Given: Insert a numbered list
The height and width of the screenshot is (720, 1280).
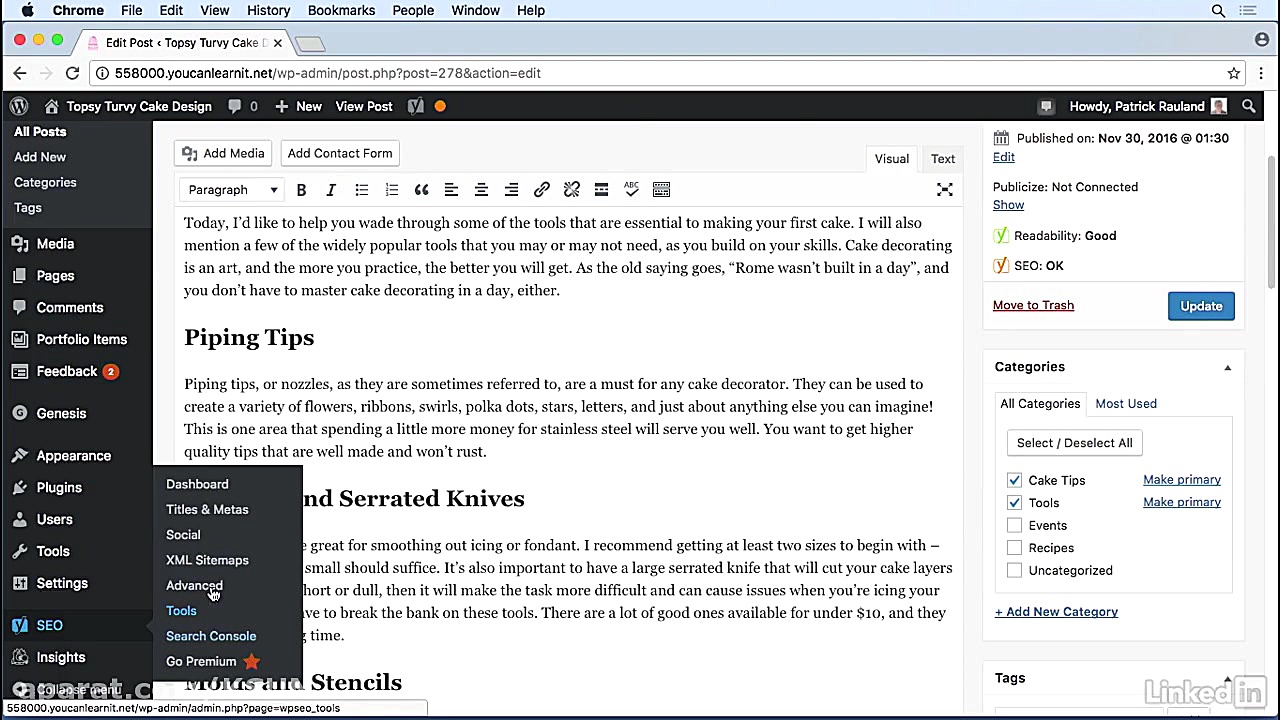Looking at the screenshot, I should click(391, 190).
